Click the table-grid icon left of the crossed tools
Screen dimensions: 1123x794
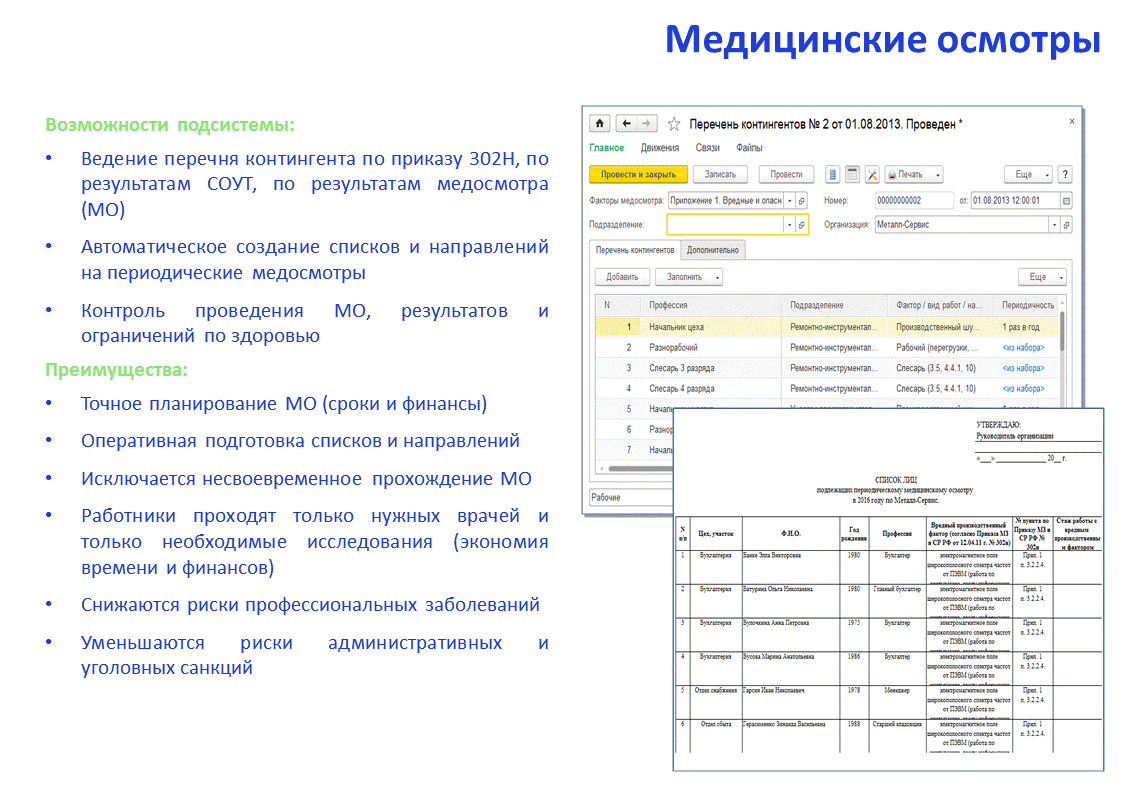(852, 174)
